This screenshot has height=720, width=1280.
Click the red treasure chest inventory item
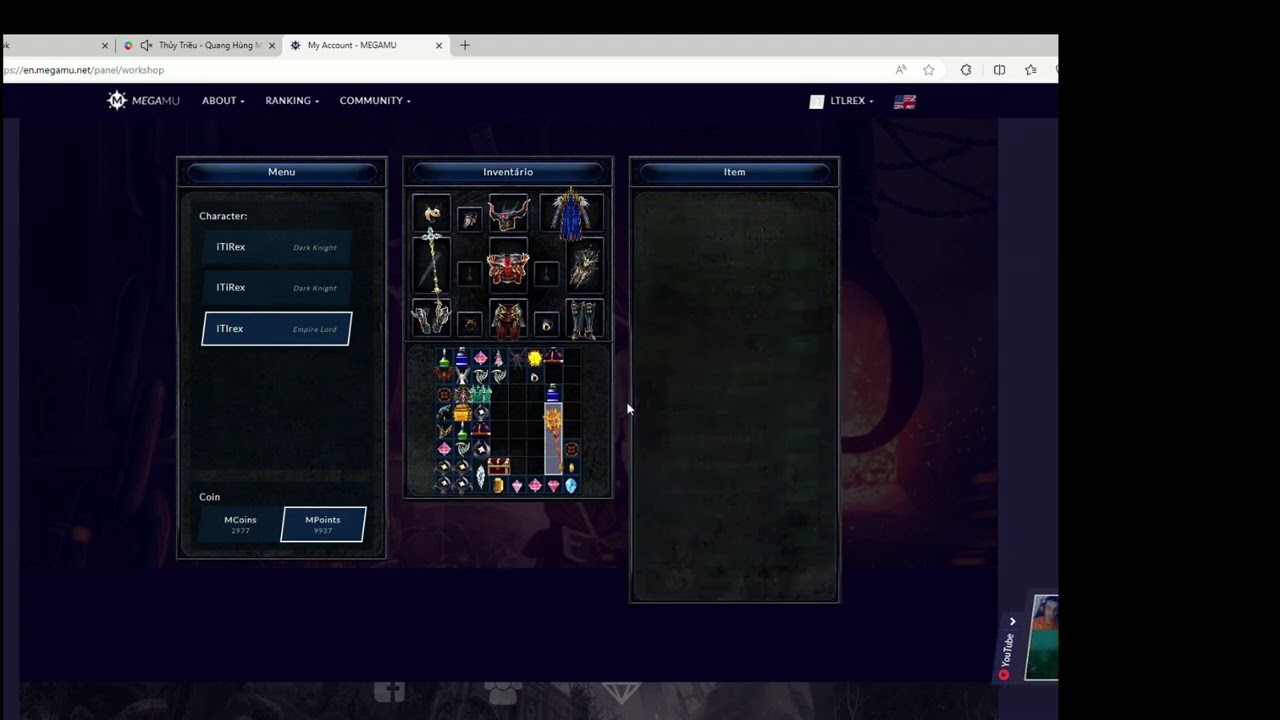tap(499, 466)
